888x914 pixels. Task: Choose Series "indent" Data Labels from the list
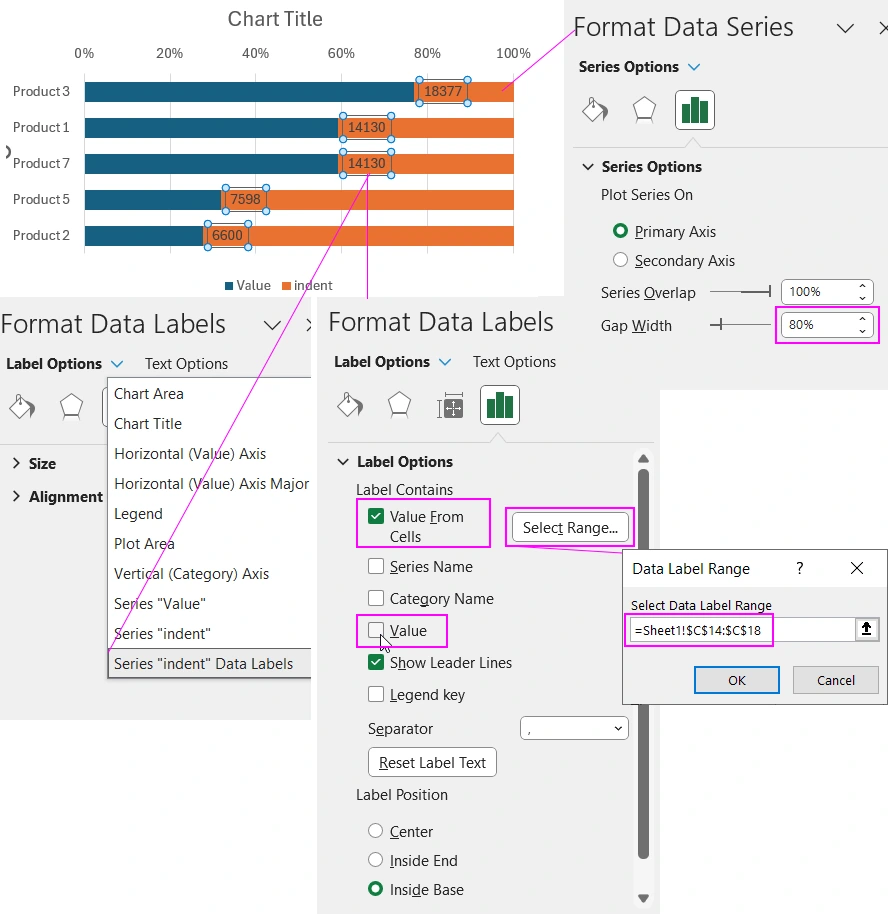click(x=208, y=663)
